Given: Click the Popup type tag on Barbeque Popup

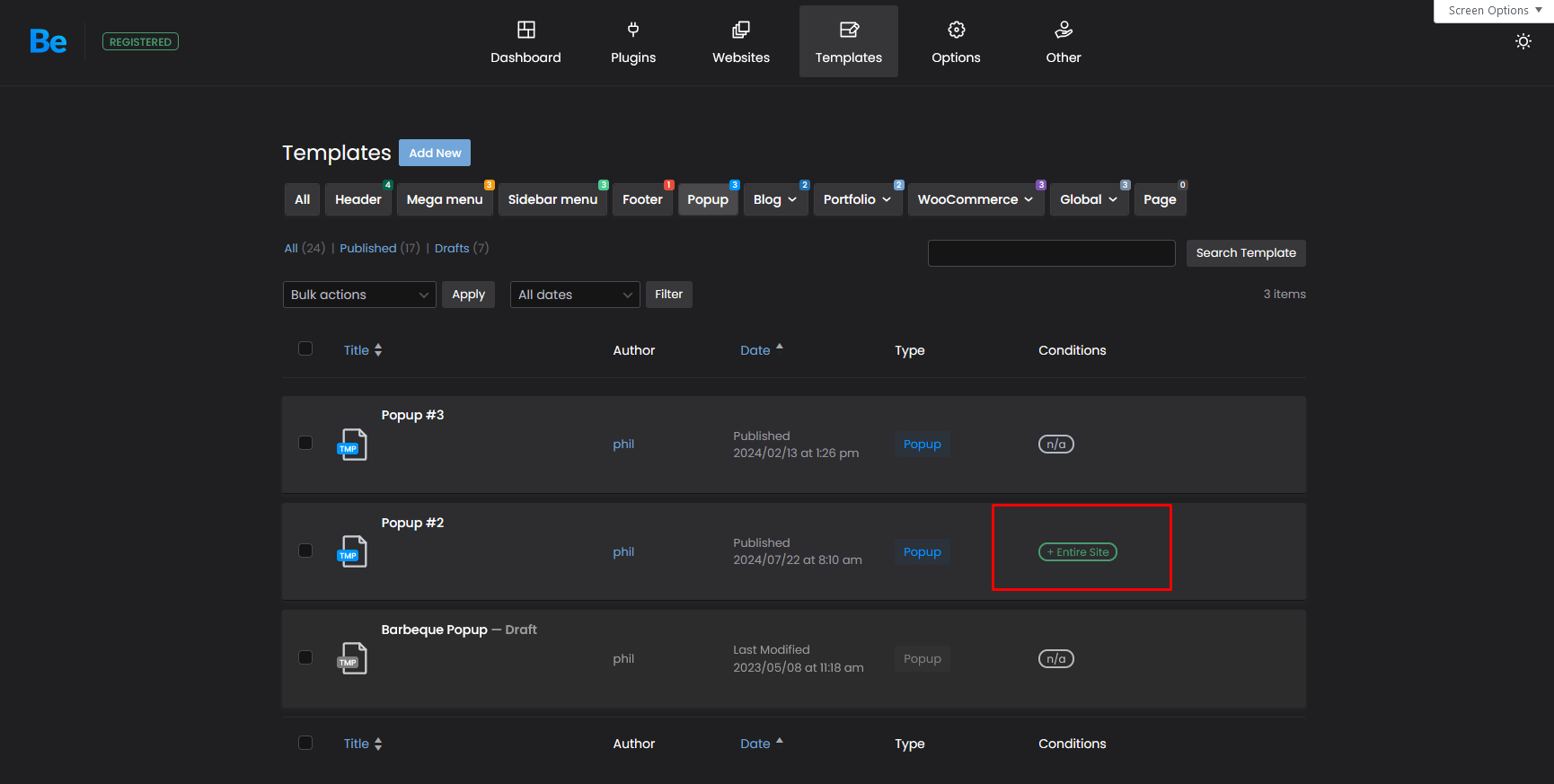Looking at the screenshot, I should pyautogui.click(x=923, y=658).
